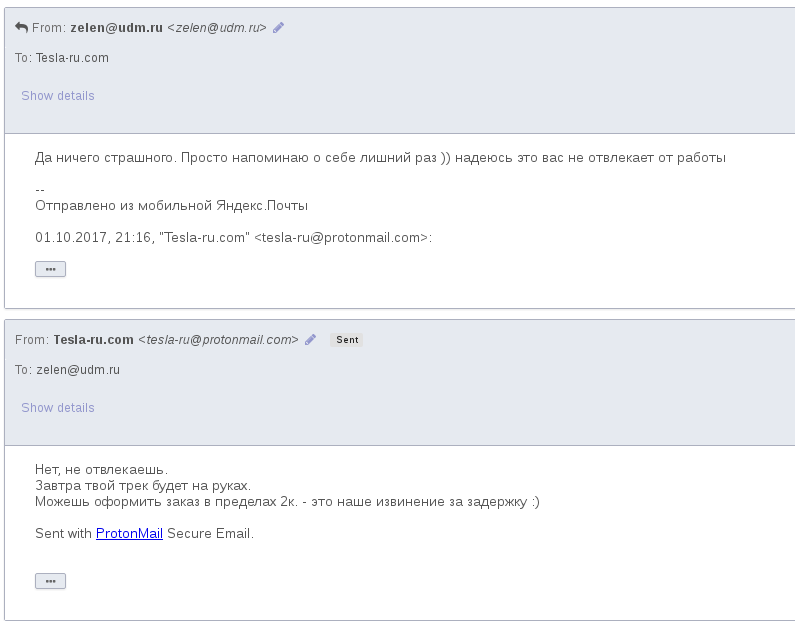Expand quoted text in the first message

pos(50,269)
